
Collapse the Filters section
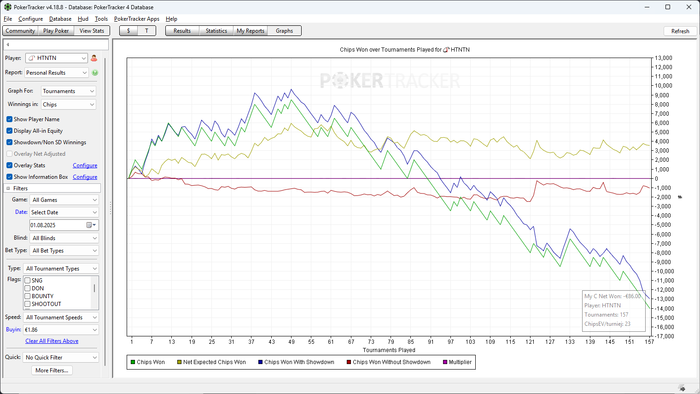(8, 188)
